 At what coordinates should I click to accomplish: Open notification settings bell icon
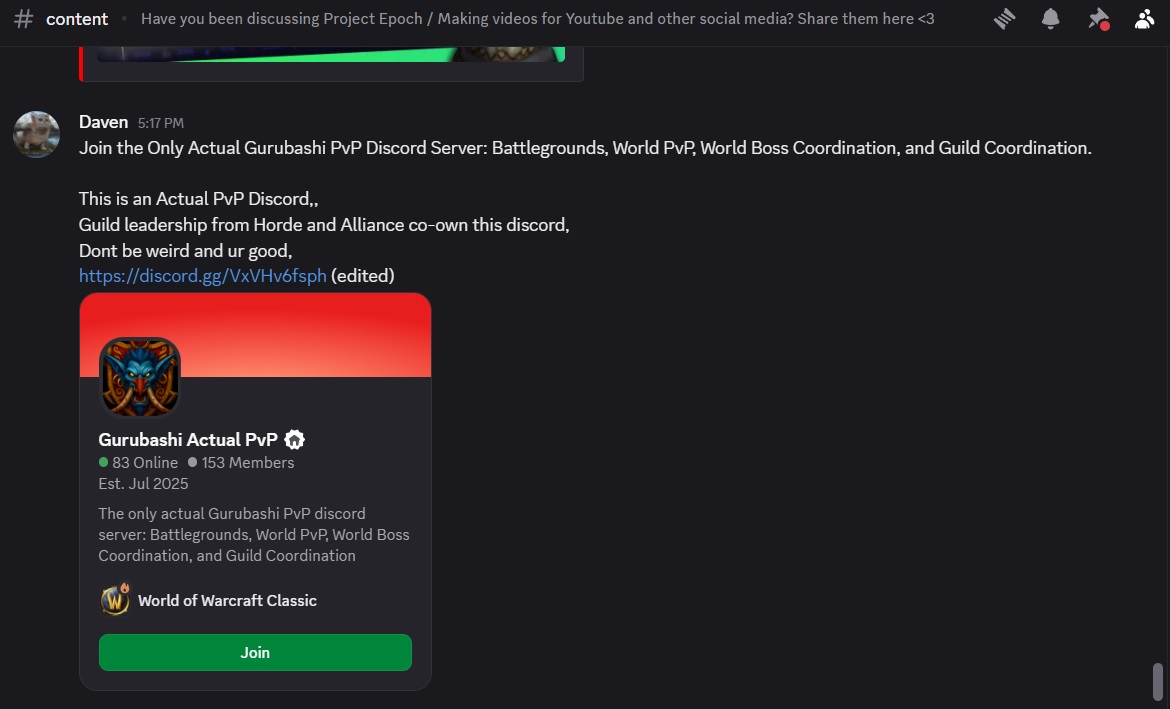tap(1051, 19)
